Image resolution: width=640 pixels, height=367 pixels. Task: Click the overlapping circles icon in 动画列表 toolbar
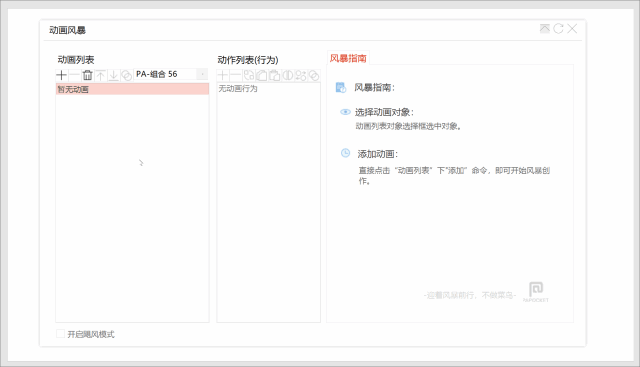tap(127, 75)
